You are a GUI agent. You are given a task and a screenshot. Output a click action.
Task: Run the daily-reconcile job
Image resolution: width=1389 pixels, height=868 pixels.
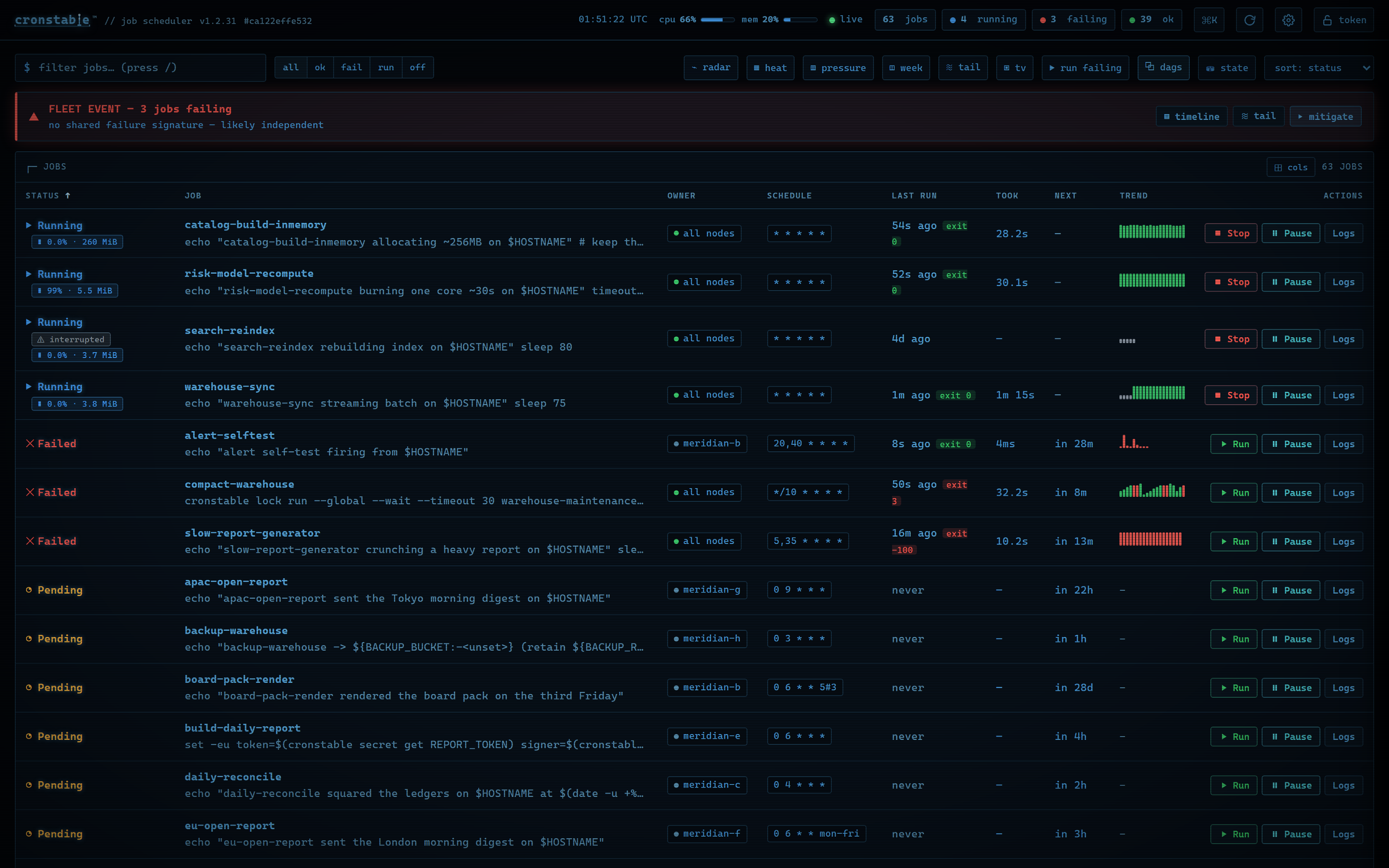click(x=1234, y=786)
